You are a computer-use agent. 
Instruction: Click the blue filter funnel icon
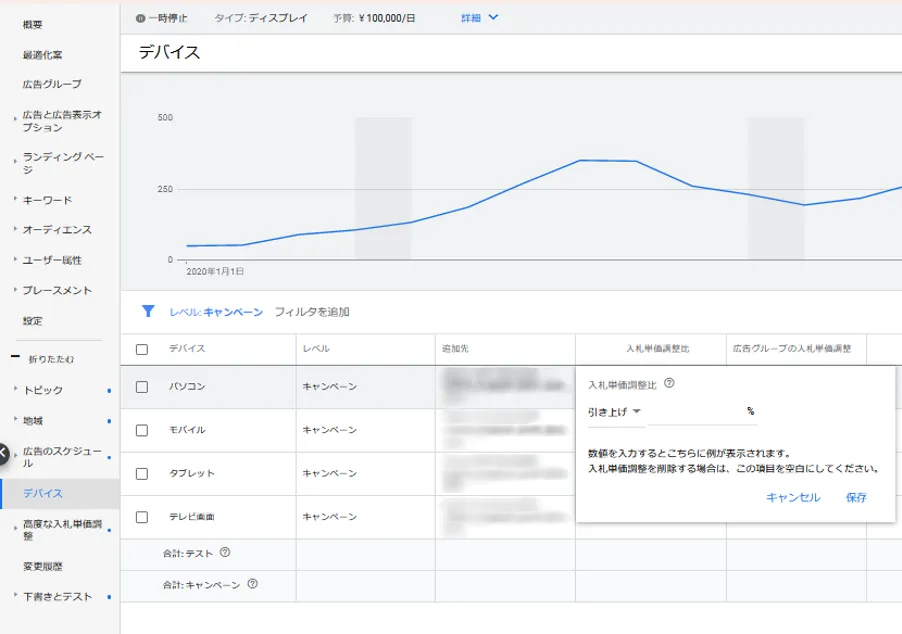tap(148, 311)
